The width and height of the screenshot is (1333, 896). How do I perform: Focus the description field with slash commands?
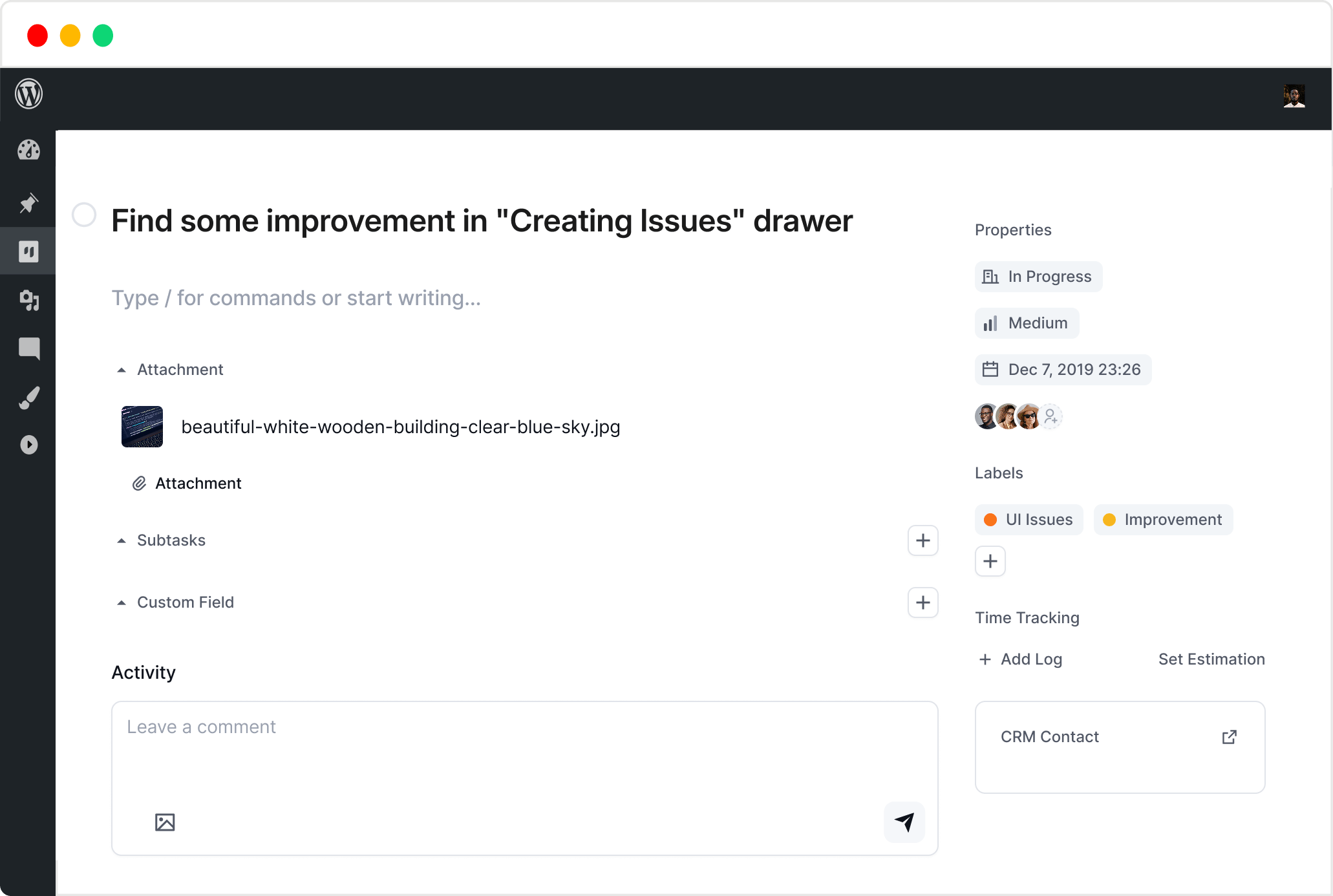click(x=296, y=298)
